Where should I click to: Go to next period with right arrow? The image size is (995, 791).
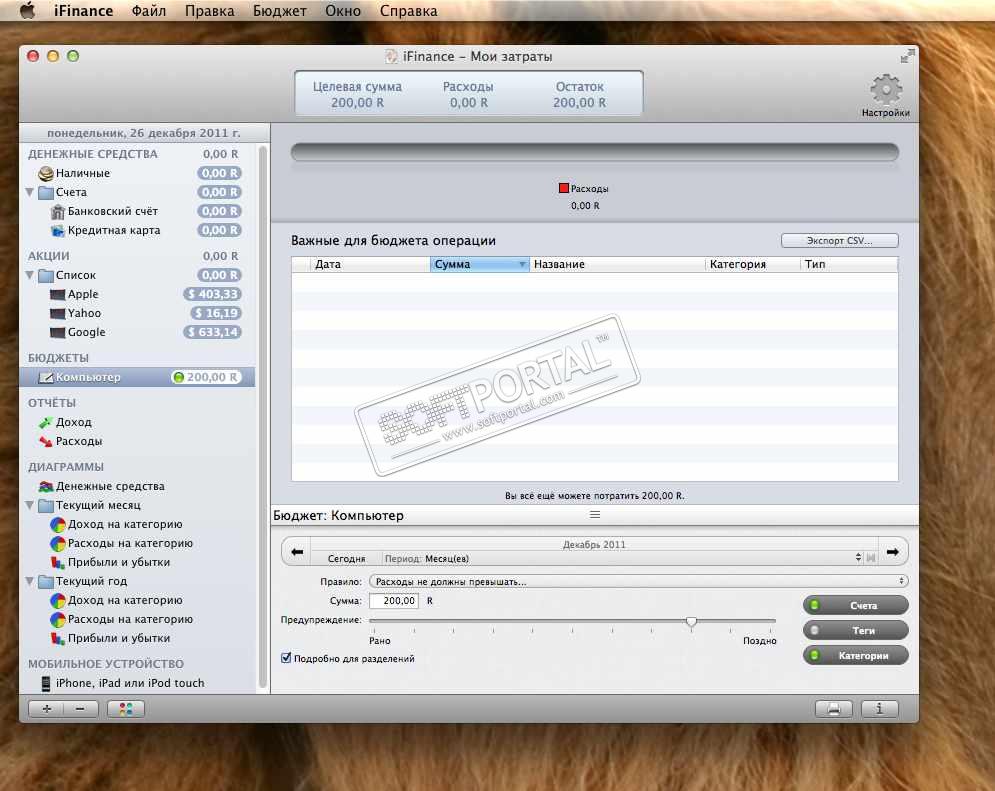(893, 552)
